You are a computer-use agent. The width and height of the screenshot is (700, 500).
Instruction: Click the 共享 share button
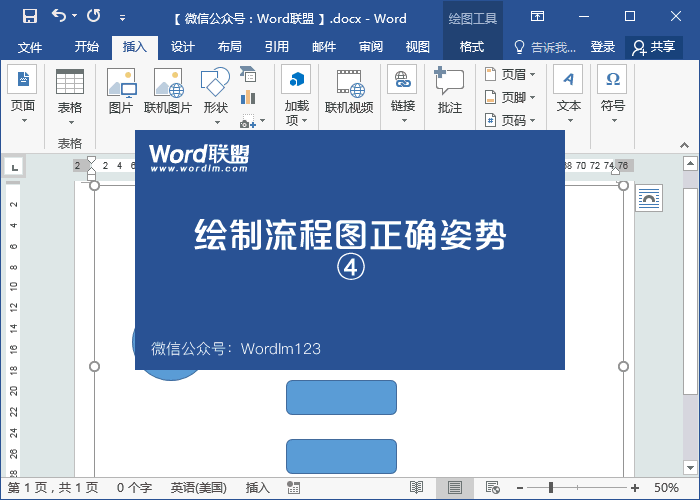tap(654, 47)
